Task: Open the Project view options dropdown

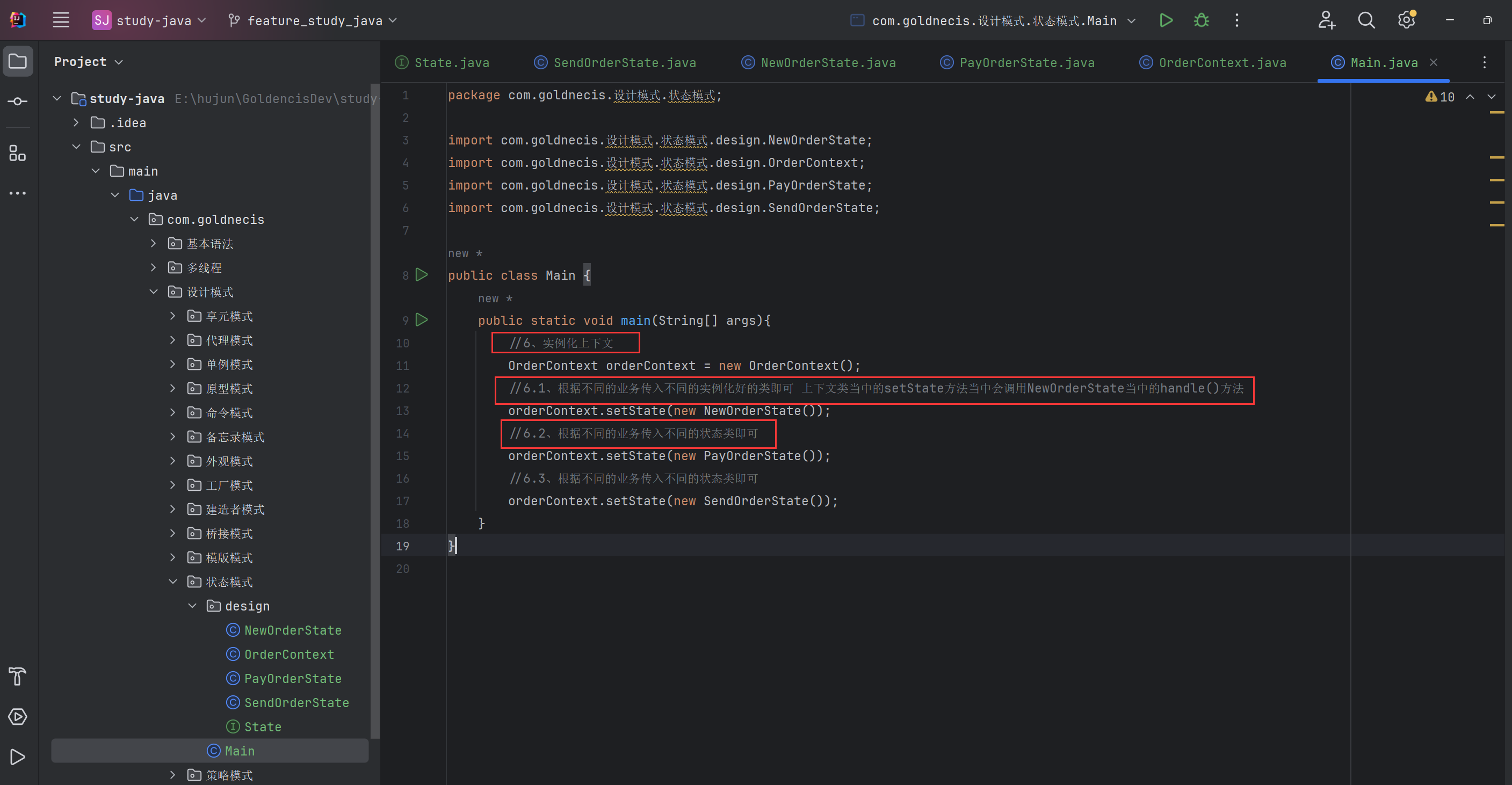Action: coord(89,62)
